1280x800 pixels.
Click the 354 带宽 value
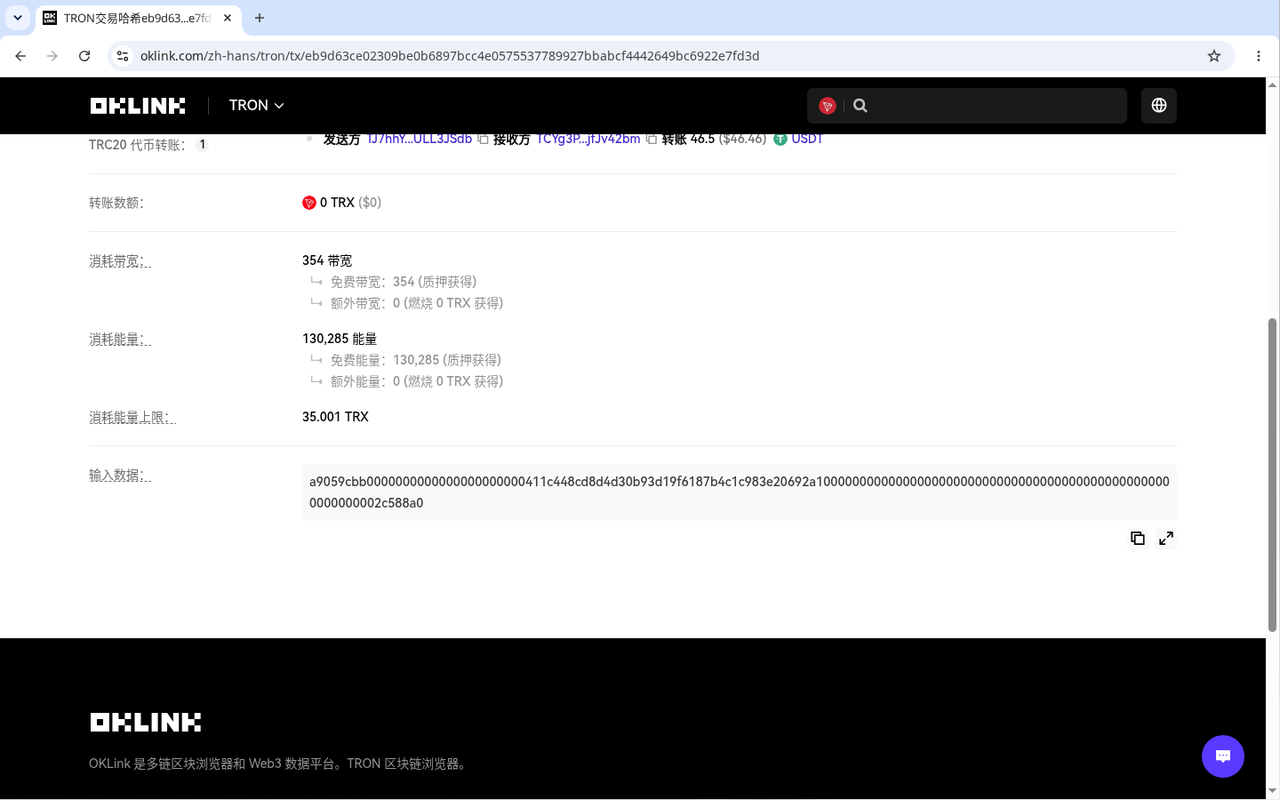[x=327, y=261]
